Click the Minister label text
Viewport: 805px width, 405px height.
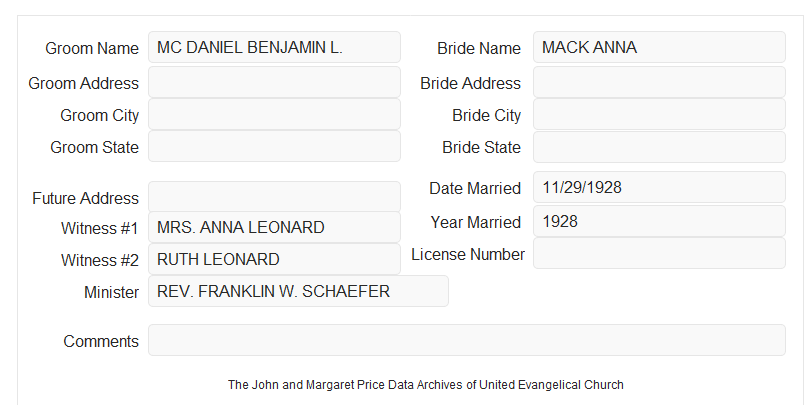[x=111, y=292]
